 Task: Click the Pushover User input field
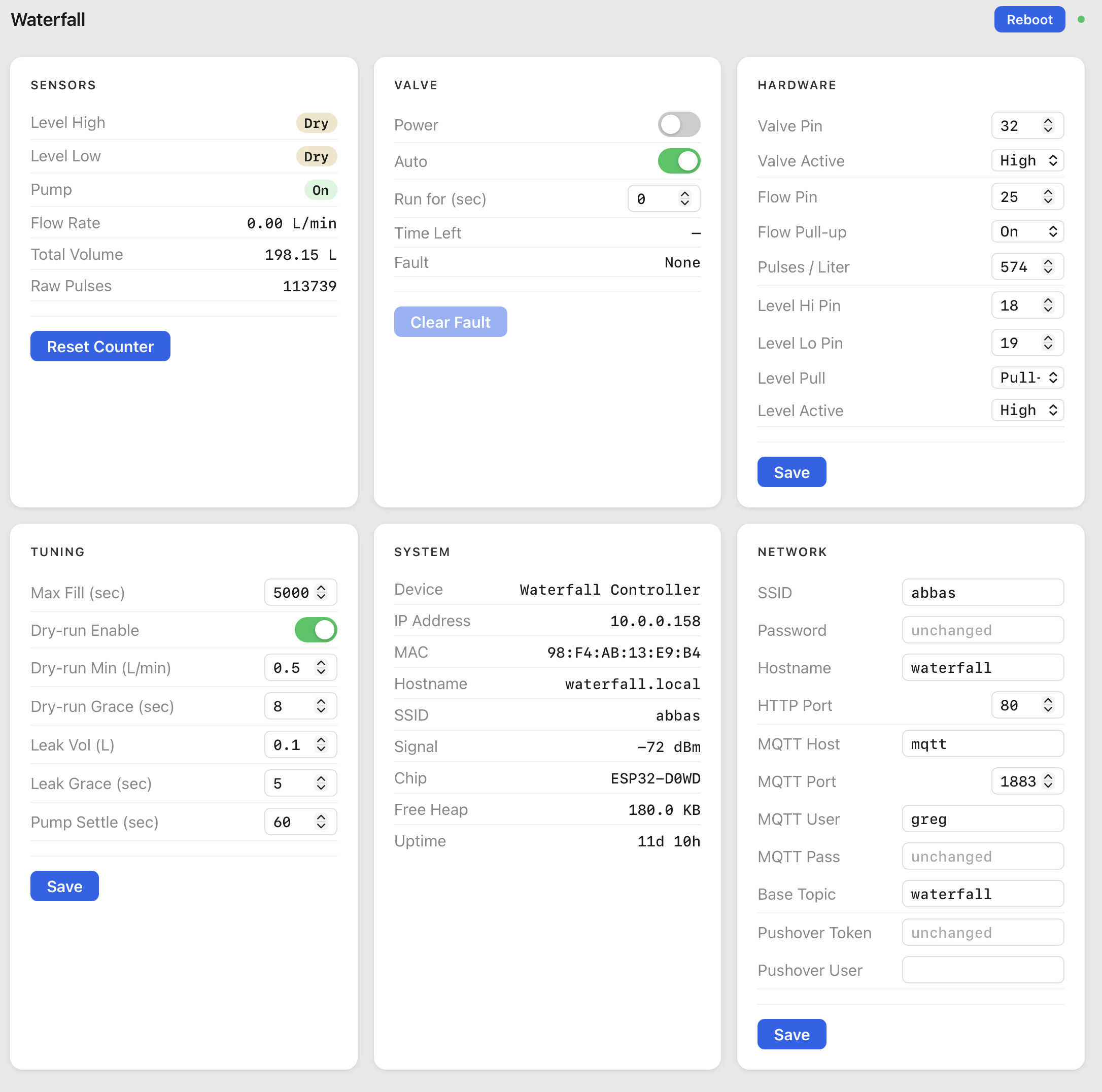982,969
